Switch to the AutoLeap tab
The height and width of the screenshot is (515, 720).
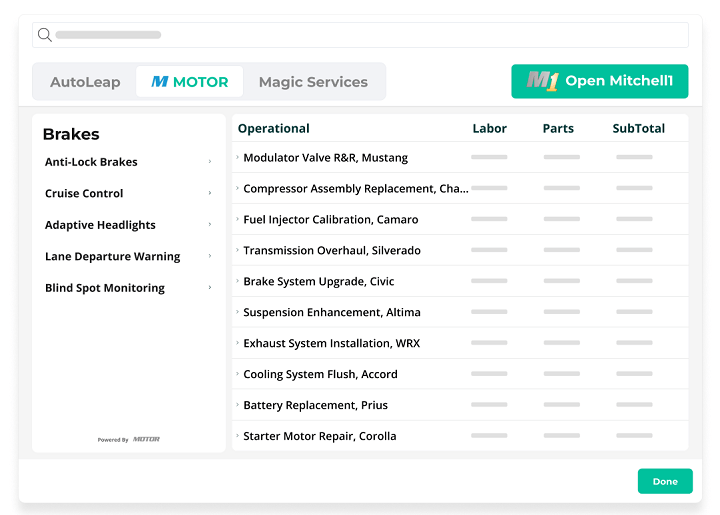click(85, 82)
